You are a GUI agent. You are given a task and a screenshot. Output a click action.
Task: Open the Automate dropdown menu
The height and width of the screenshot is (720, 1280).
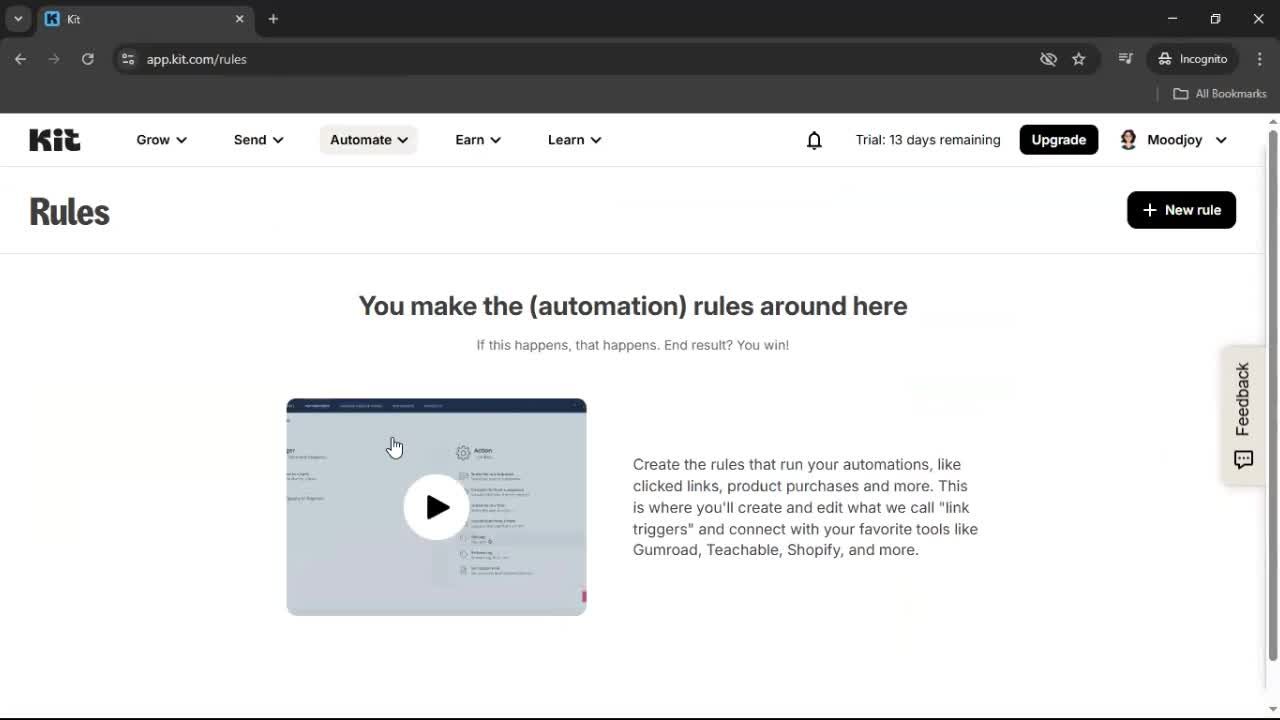(x=368, y=139)
